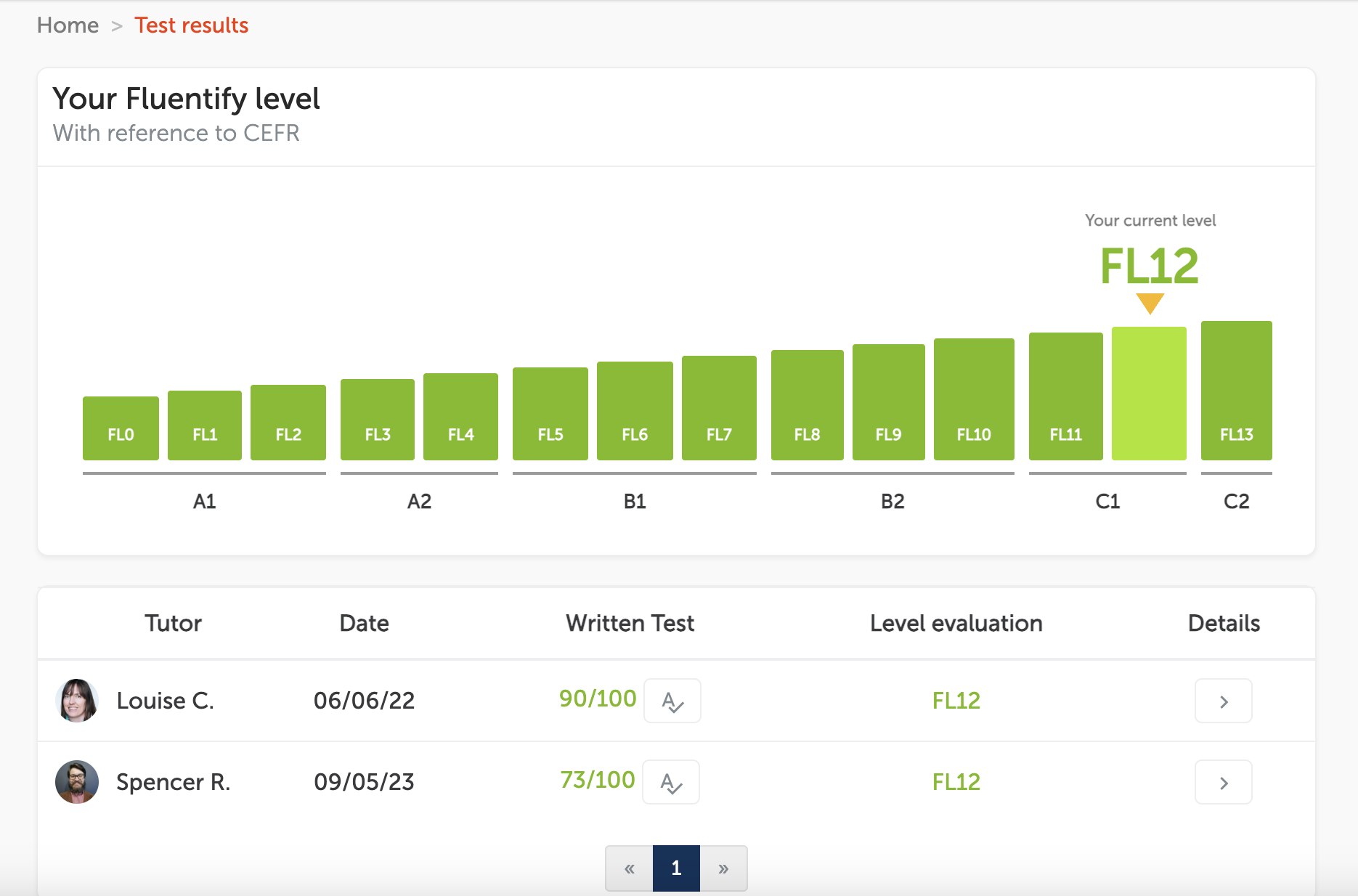This screenshot has width=1358, height=896.
Task: Click the A2 CEFR label
Action: (419, 501)
